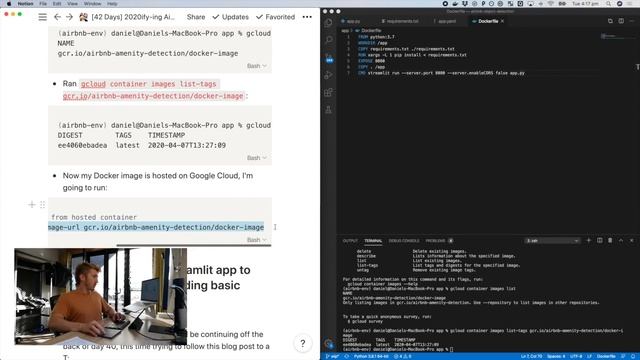Click the split editor icon in VS Code
640x360 pixels.
pos(621,21)
